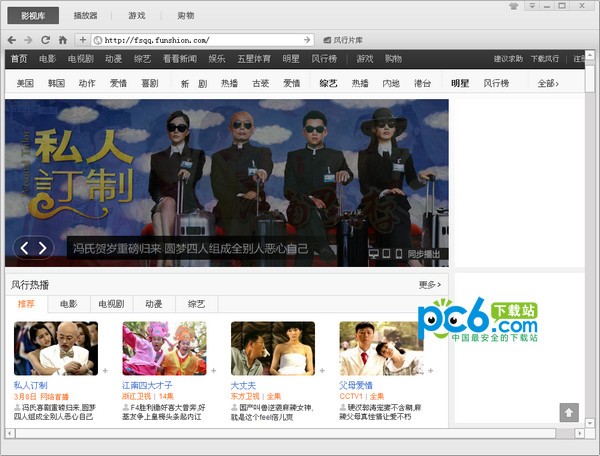Viewport: 600px width, 456px height.
Task: Click the browser back arrow
Action: coord(12,40)
